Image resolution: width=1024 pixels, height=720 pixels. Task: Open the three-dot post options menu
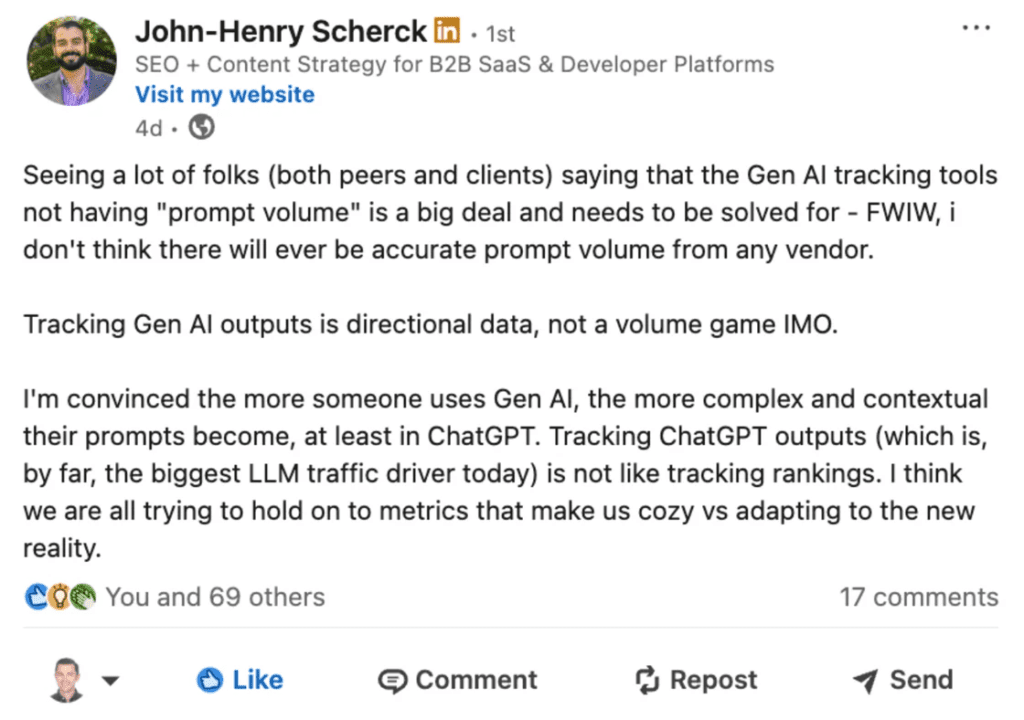tap(976, 27)
